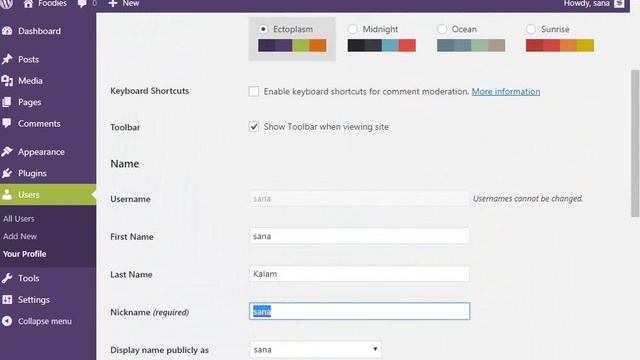640x360 pixels.
Task: Click the Ocean color palette swatch
Action: (471, 45)
